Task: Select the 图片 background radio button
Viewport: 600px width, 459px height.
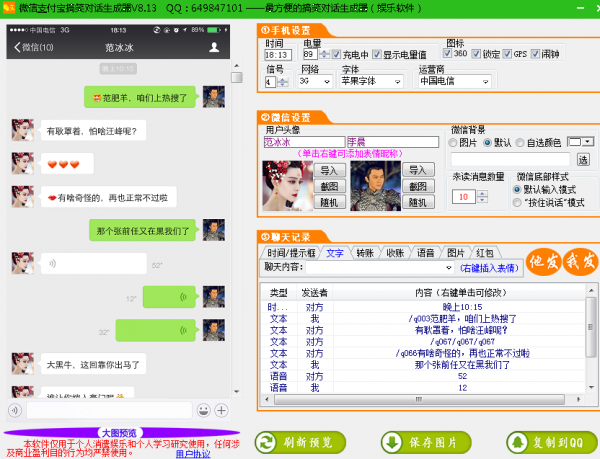Action: [x=453, y=143]
